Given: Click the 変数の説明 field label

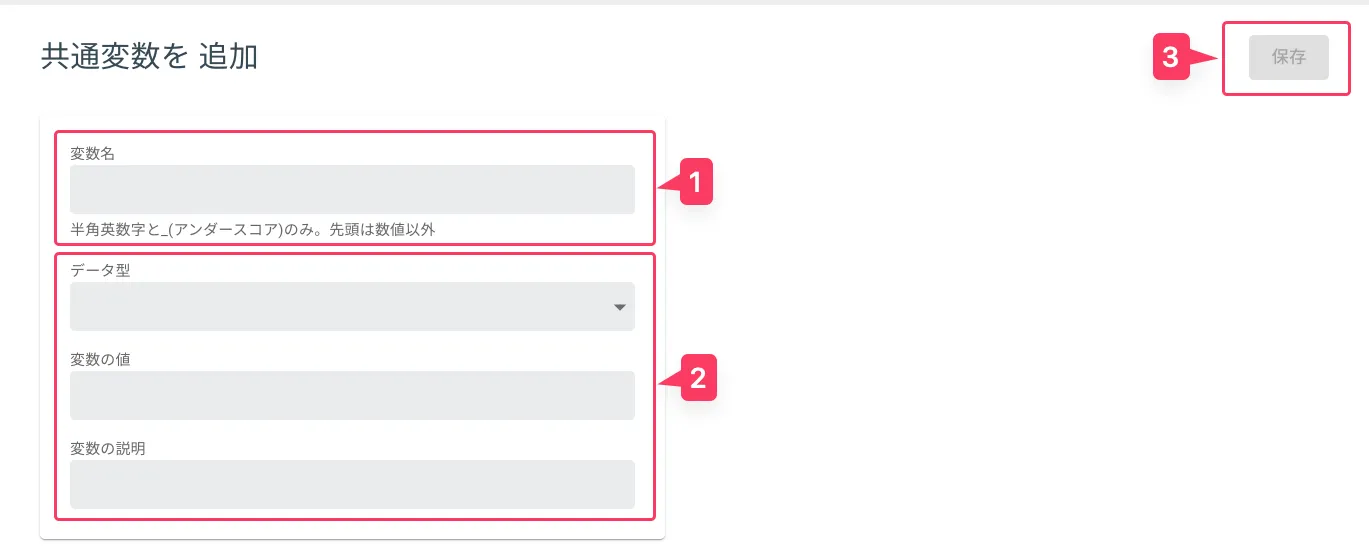Looking at the screenshot, I should tap(107, 448).
